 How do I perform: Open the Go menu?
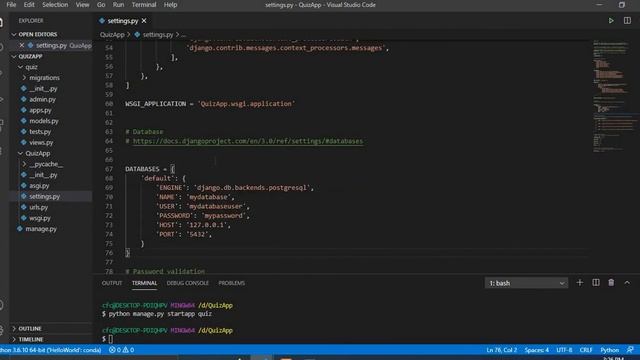[x=101, y=5]
